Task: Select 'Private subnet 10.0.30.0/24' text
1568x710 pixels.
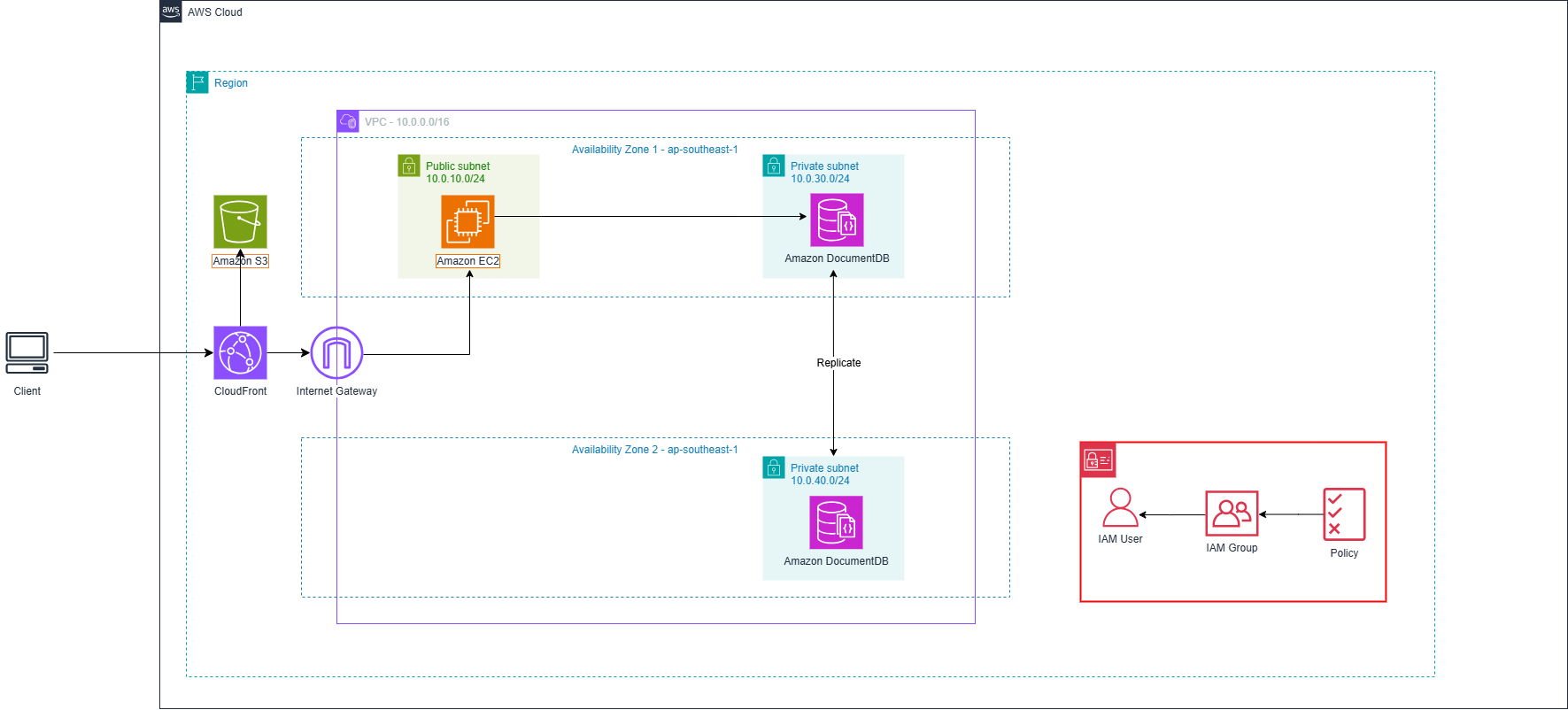Action: tap(824, 173)
